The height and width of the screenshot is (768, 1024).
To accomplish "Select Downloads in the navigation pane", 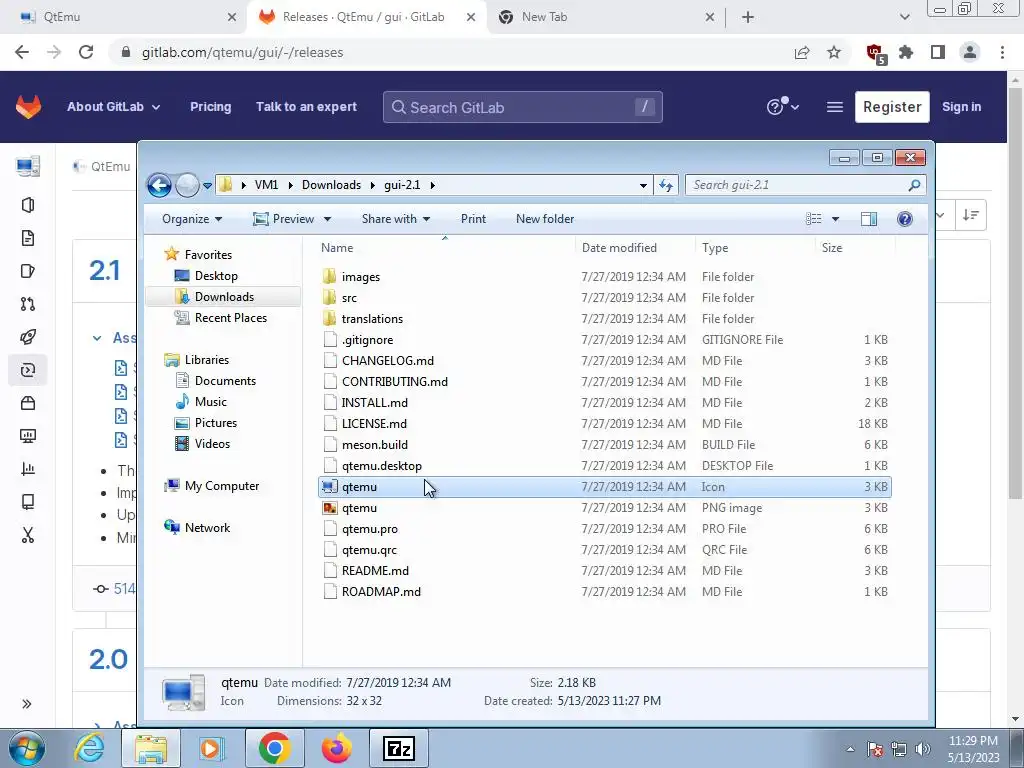I will click(224, 296).
